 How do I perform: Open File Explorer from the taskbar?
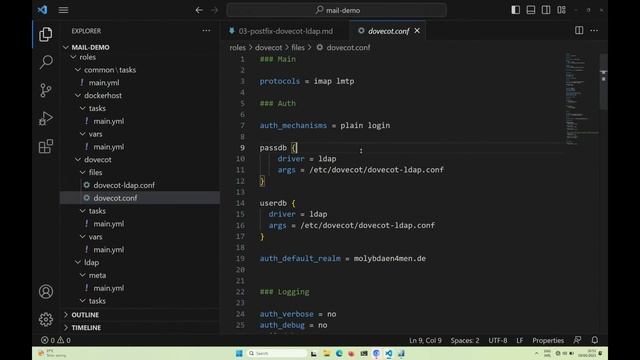[x=326, y=353]
